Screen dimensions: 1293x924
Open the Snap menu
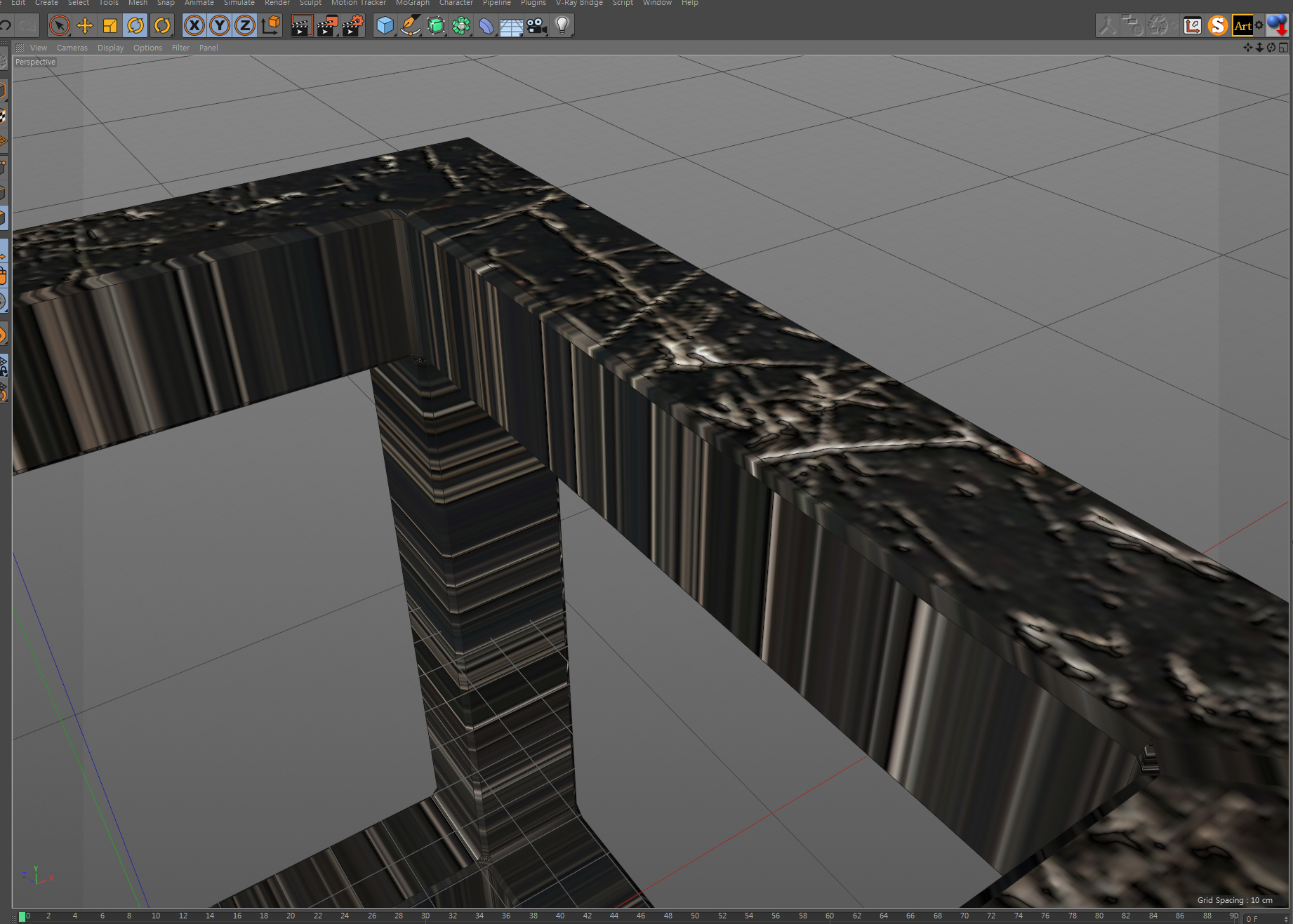(166, 3)
